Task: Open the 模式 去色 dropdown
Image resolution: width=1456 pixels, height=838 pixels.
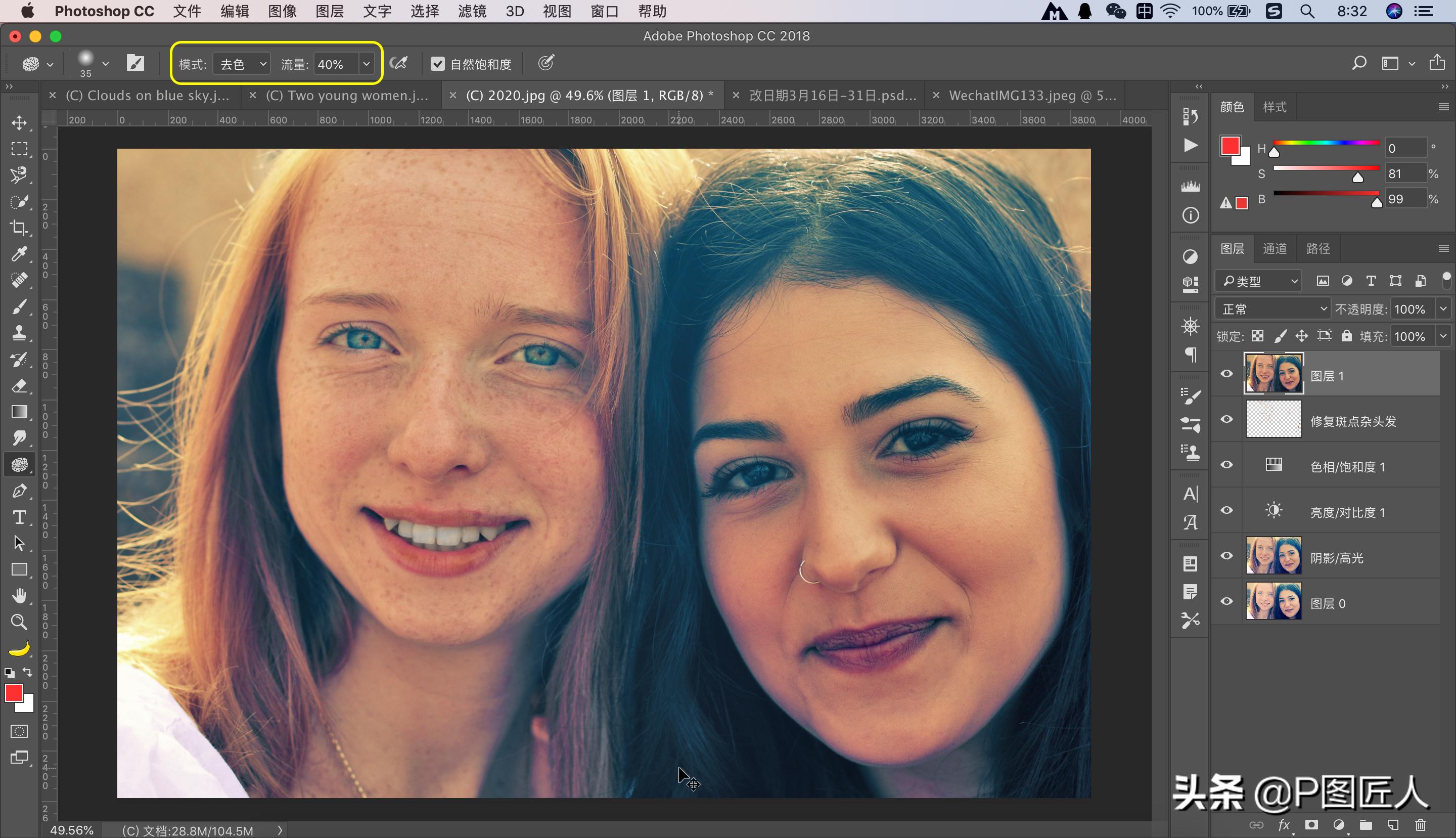Action: 242,64
